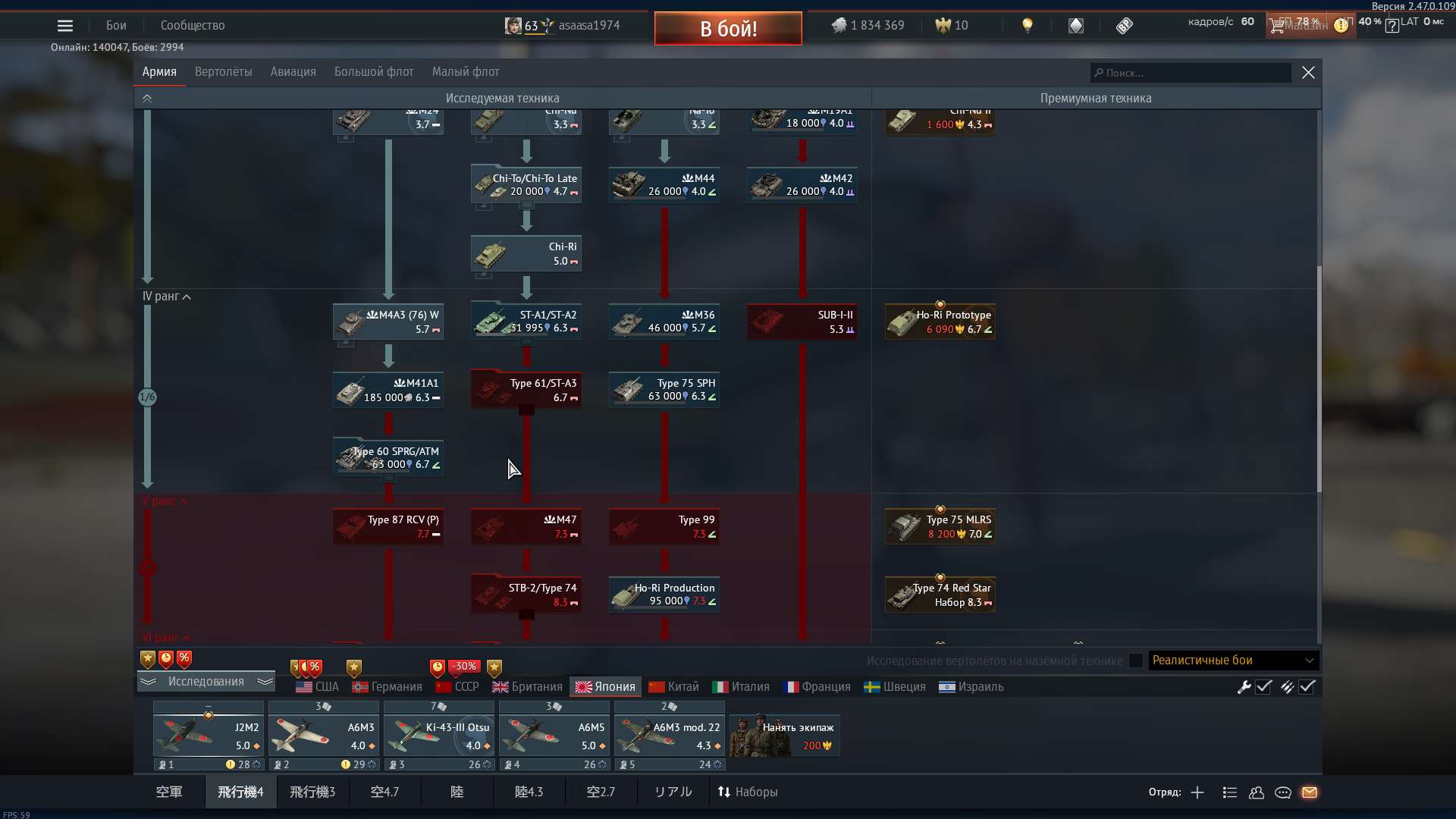Close the research tree window
Image resolution: width=1456 pixels, height=819 pixels.
pyautogui.click(x=1308, y=73)
